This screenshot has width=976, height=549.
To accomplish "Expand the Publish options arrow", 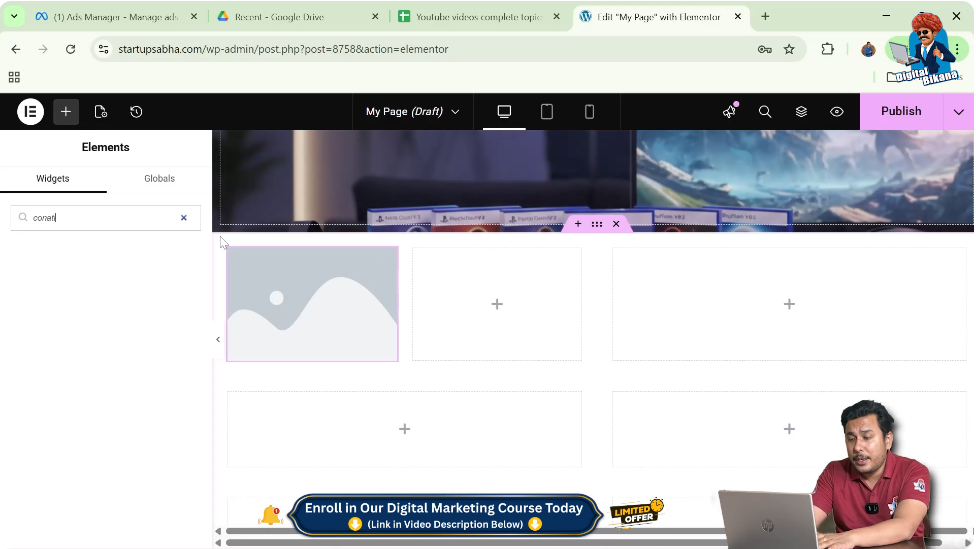I will click(x=958, y=112).
